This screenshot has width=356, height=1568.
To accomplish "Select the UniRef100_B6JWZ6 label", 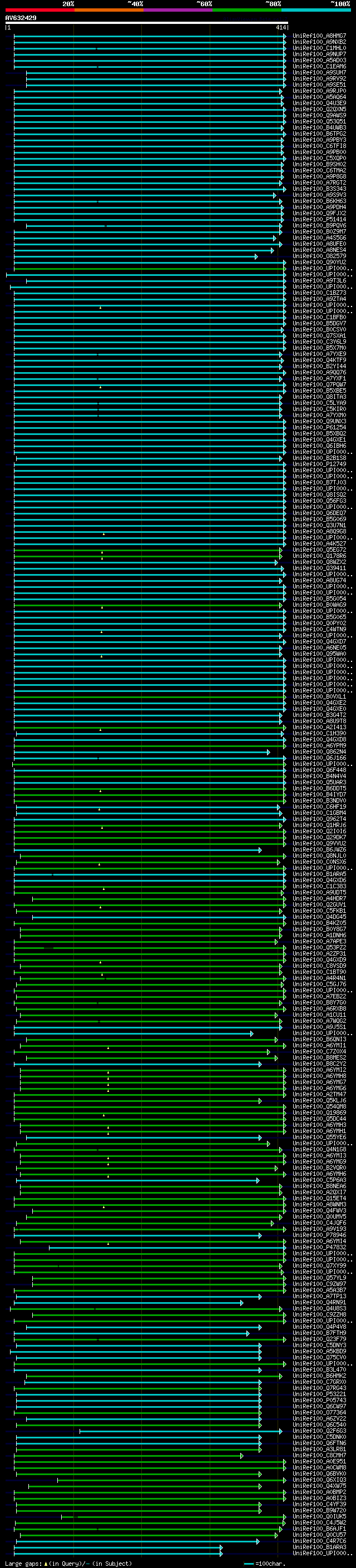I will pos(319,850).
